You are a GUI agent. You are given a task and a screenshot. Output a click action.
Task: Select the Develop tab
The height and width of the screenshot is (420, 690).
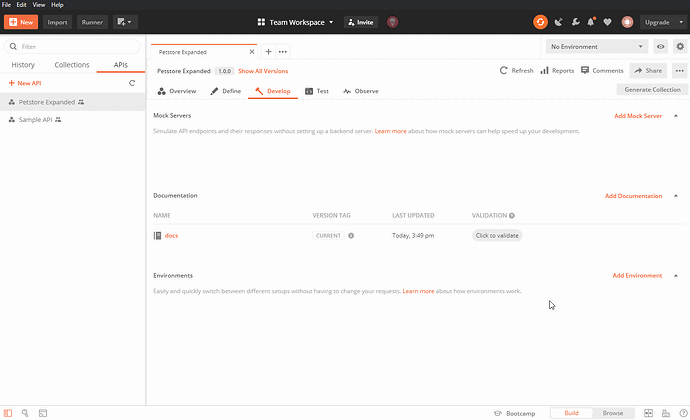273,91
